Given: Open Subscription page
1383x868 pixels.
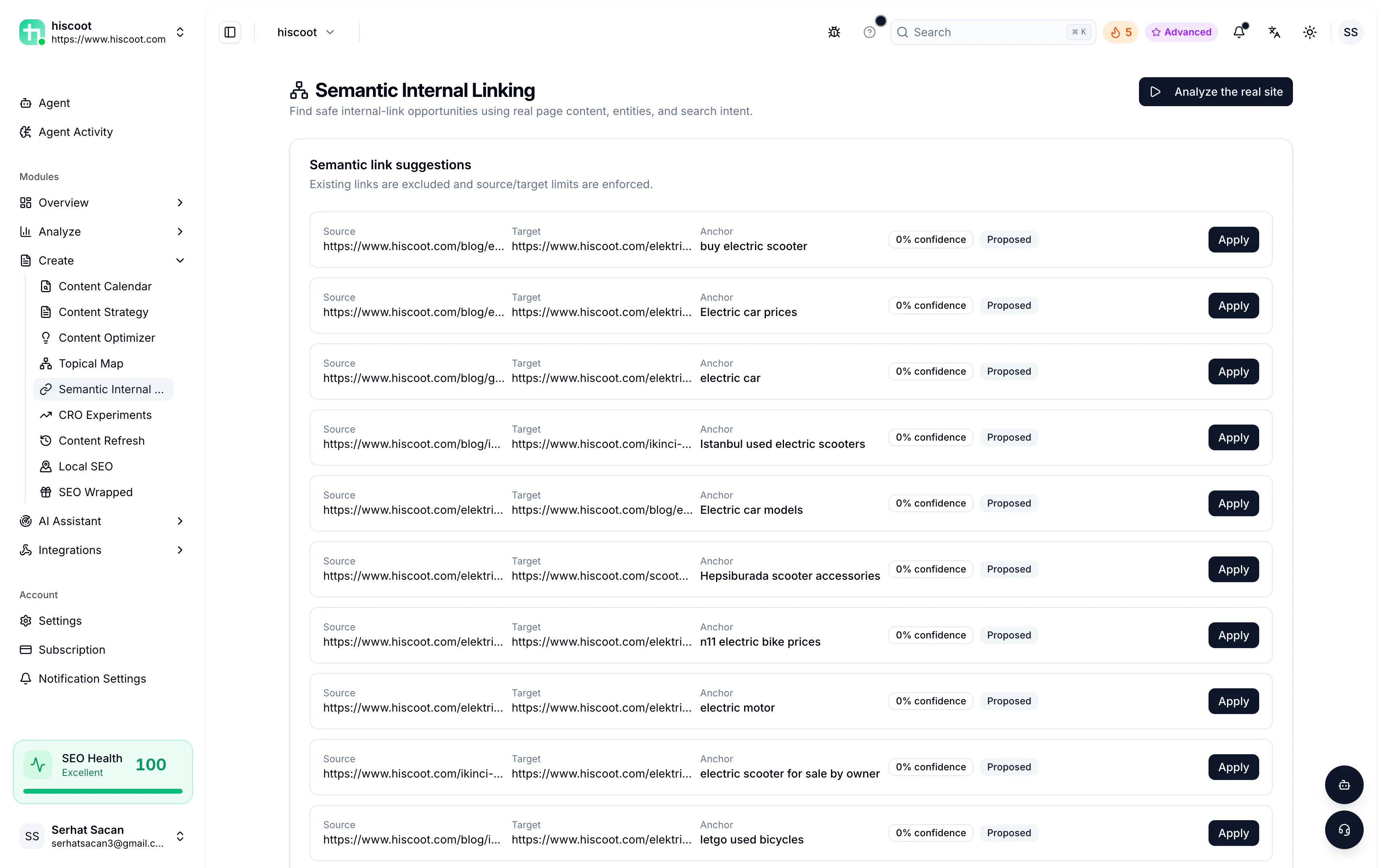Looking at the screenshot, I should [103, 649].
